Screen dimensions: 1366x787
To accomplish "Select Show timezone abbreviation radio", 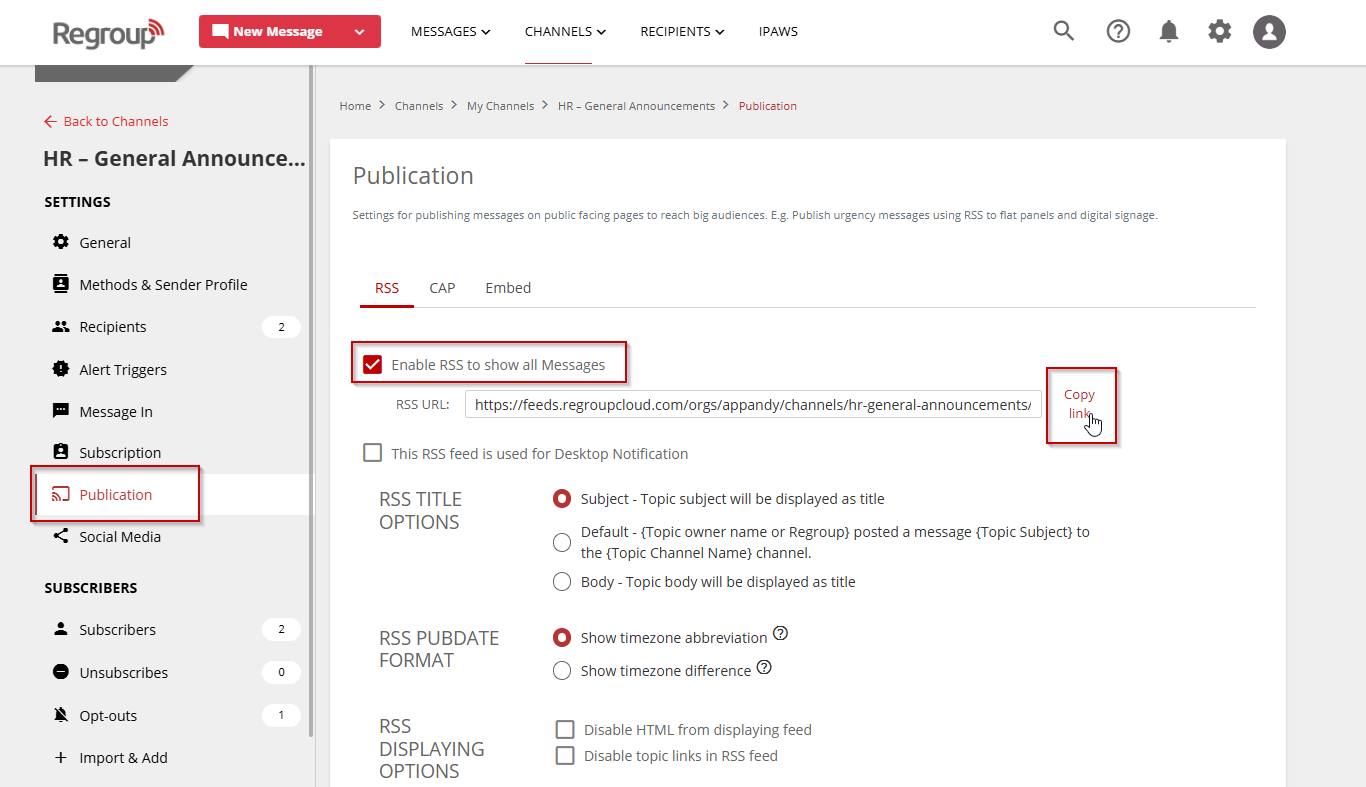I will pos(563,637).
